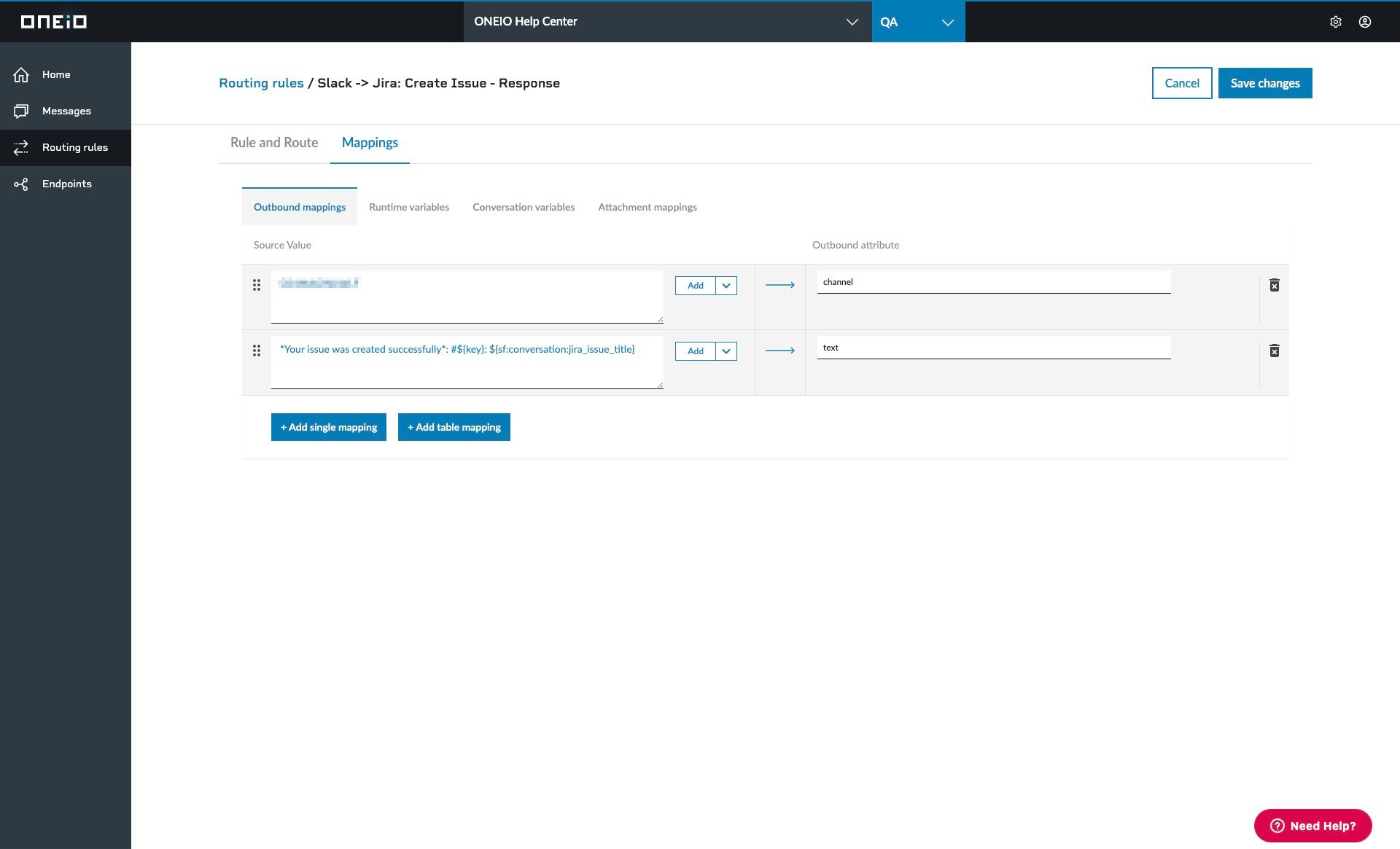
Task: Open Messages in the sidebar
Action: (66, 111)
